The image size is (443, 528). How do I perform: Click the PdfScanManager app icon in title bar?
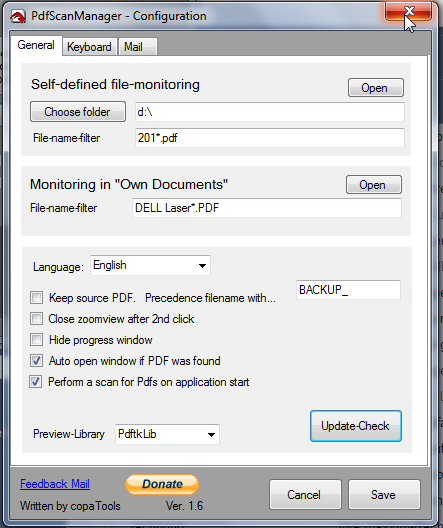click(18, 16)
